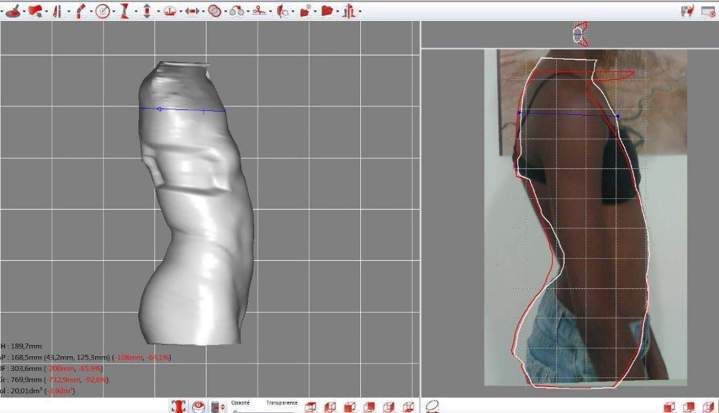Click the first cube view preset at bottom
Viewport: 719px width, 413px height.
311,406
